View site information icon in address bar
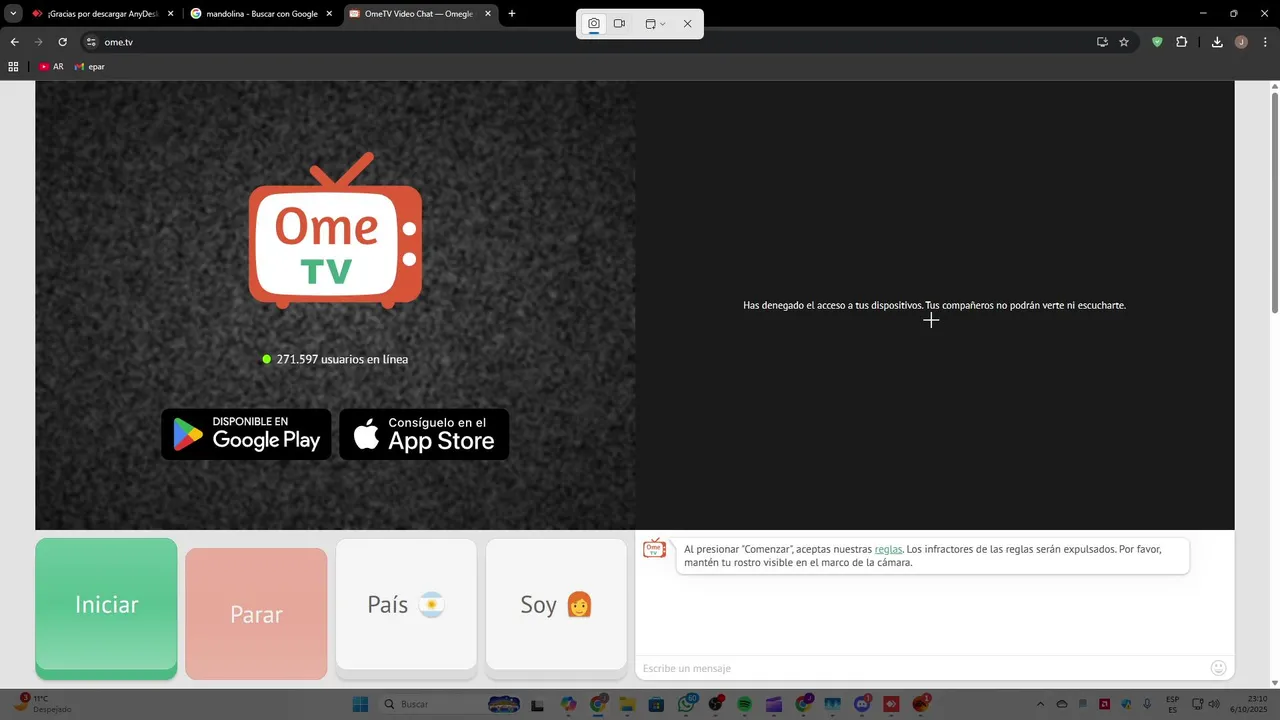 [91, 42]
